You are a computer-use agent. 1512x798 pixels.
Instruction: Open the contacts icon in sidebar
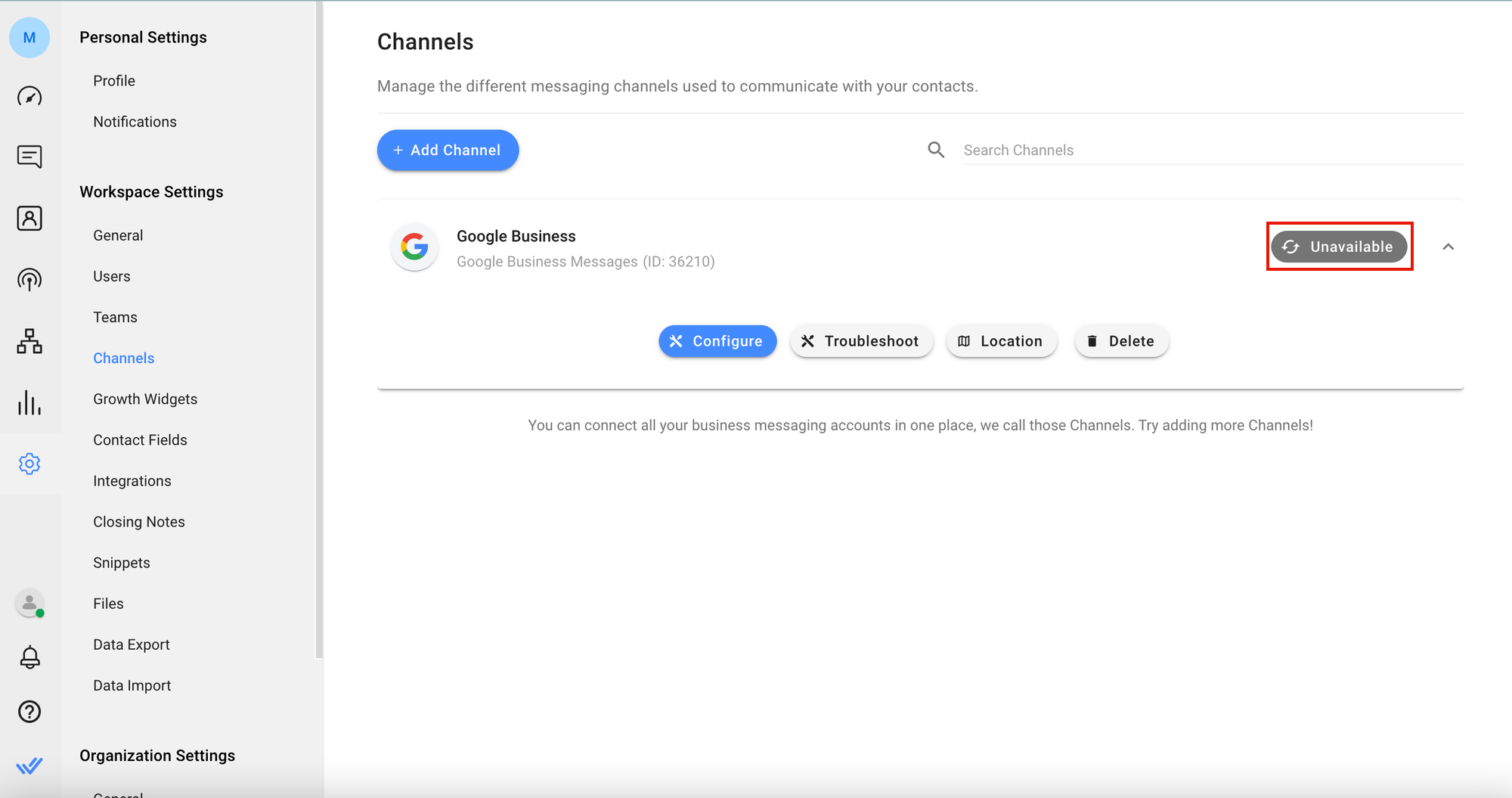tap(29, 219)
